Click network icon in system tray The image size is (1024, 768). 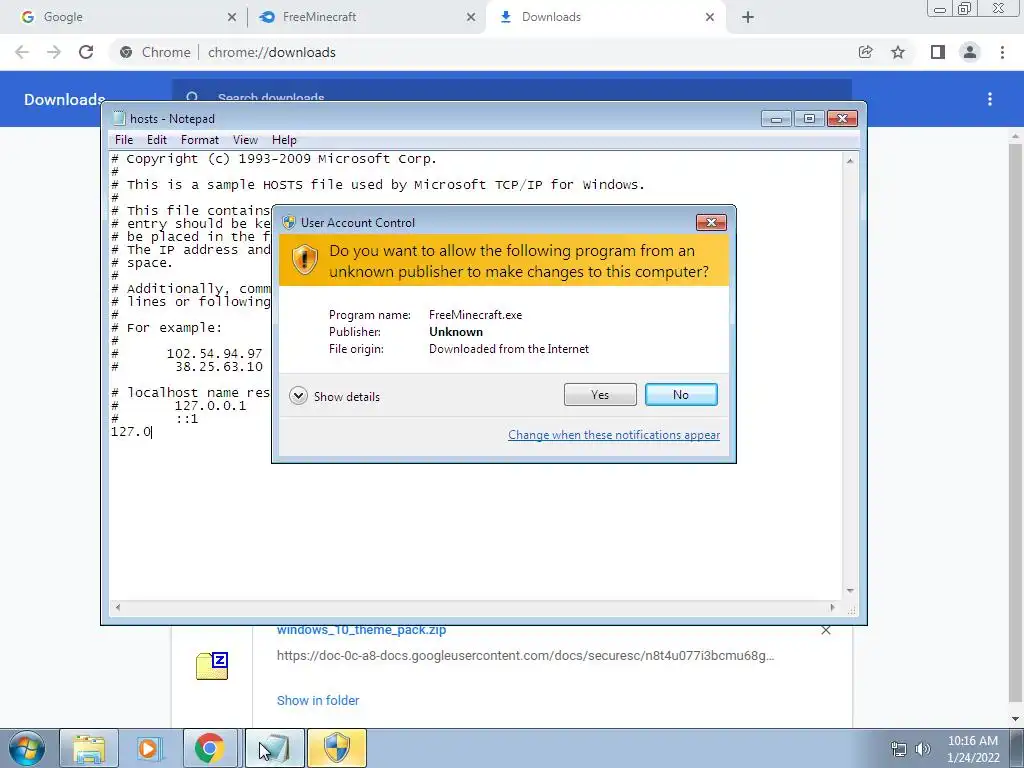tap(899, 749)
